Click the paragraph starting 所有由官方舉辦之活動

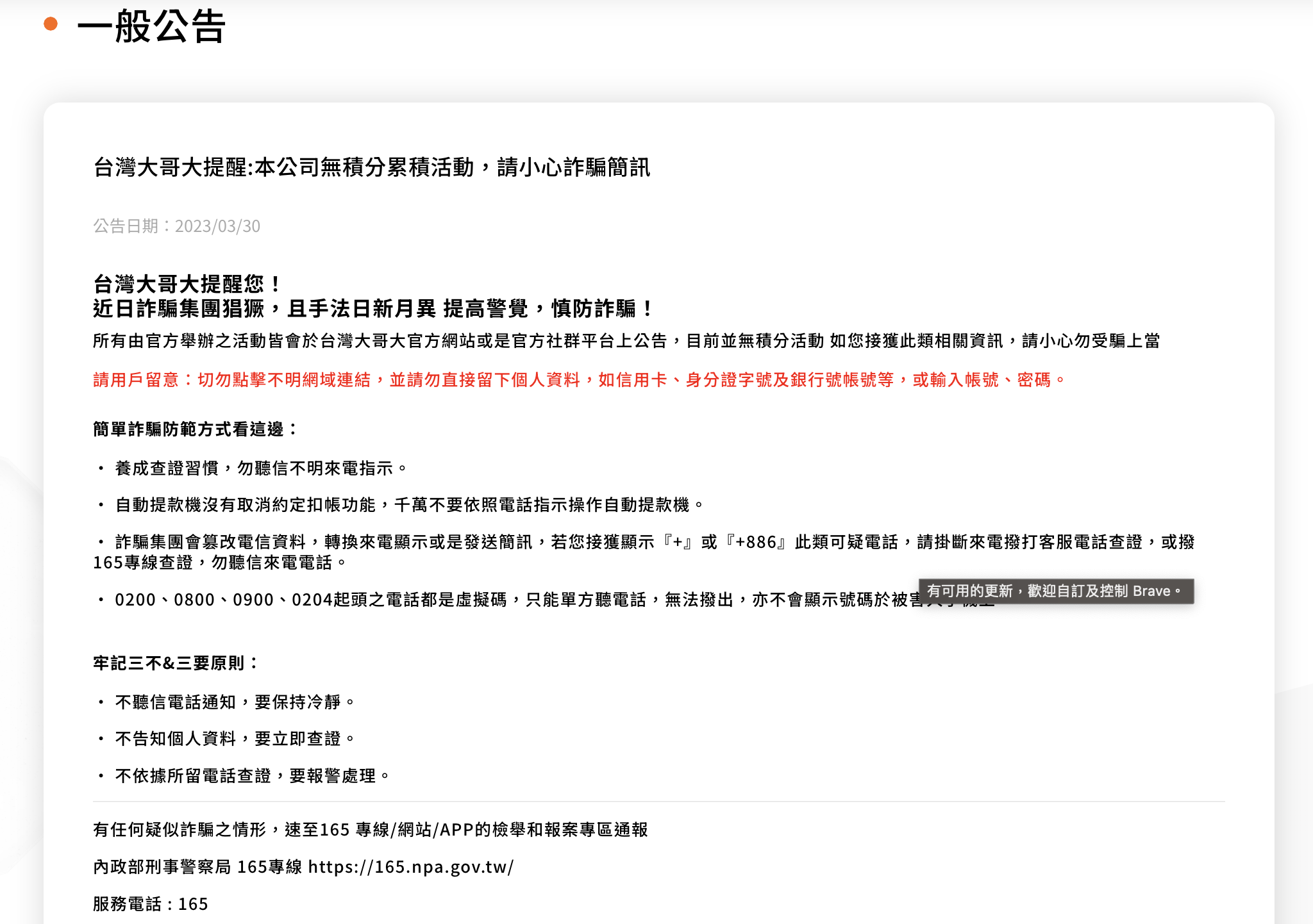click(626, 341)
